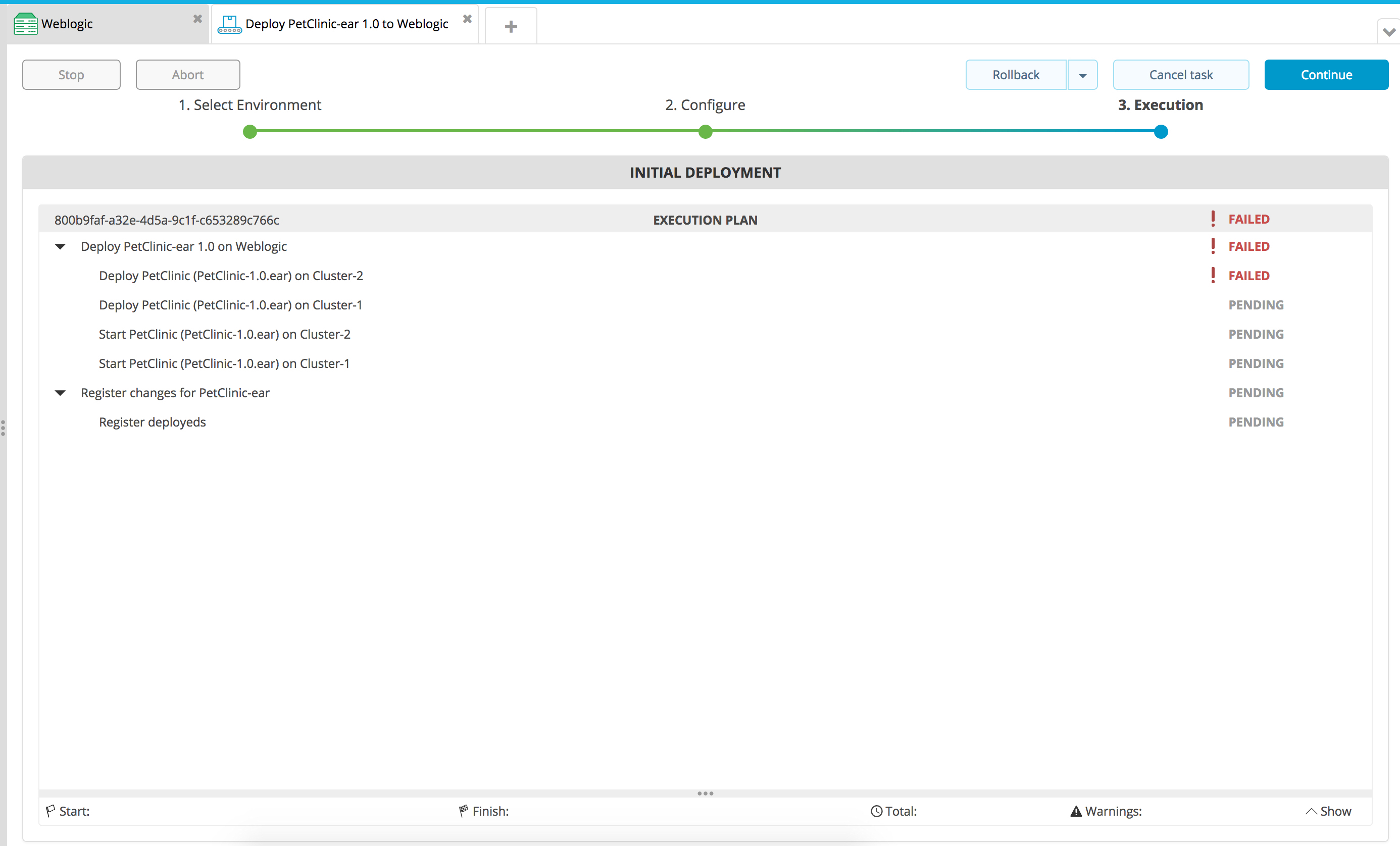Click the 3. Execution step indicator
The height and width of the screenshot is (846, 1400).
point(1160,131)
